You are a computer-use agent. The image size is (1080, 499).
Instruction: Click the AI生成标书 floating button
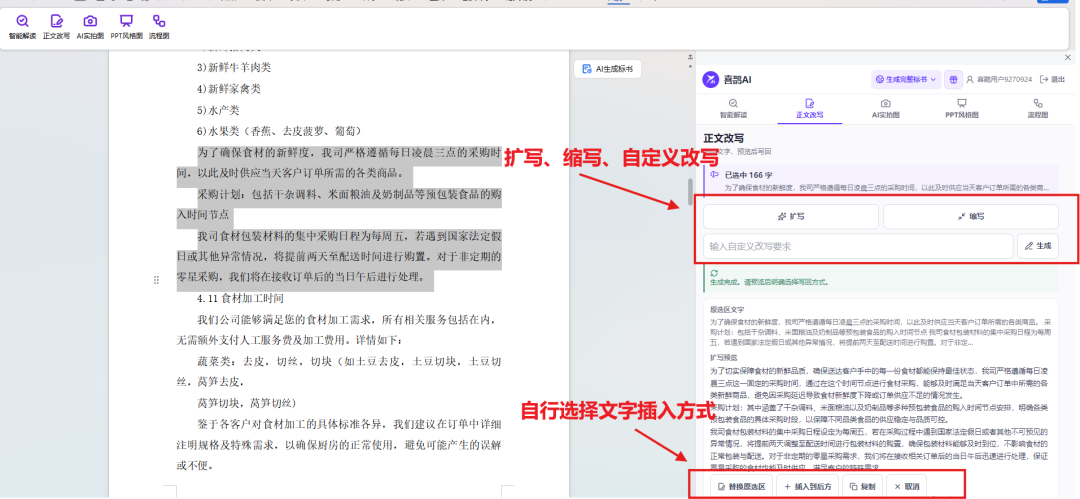[607, 69]
